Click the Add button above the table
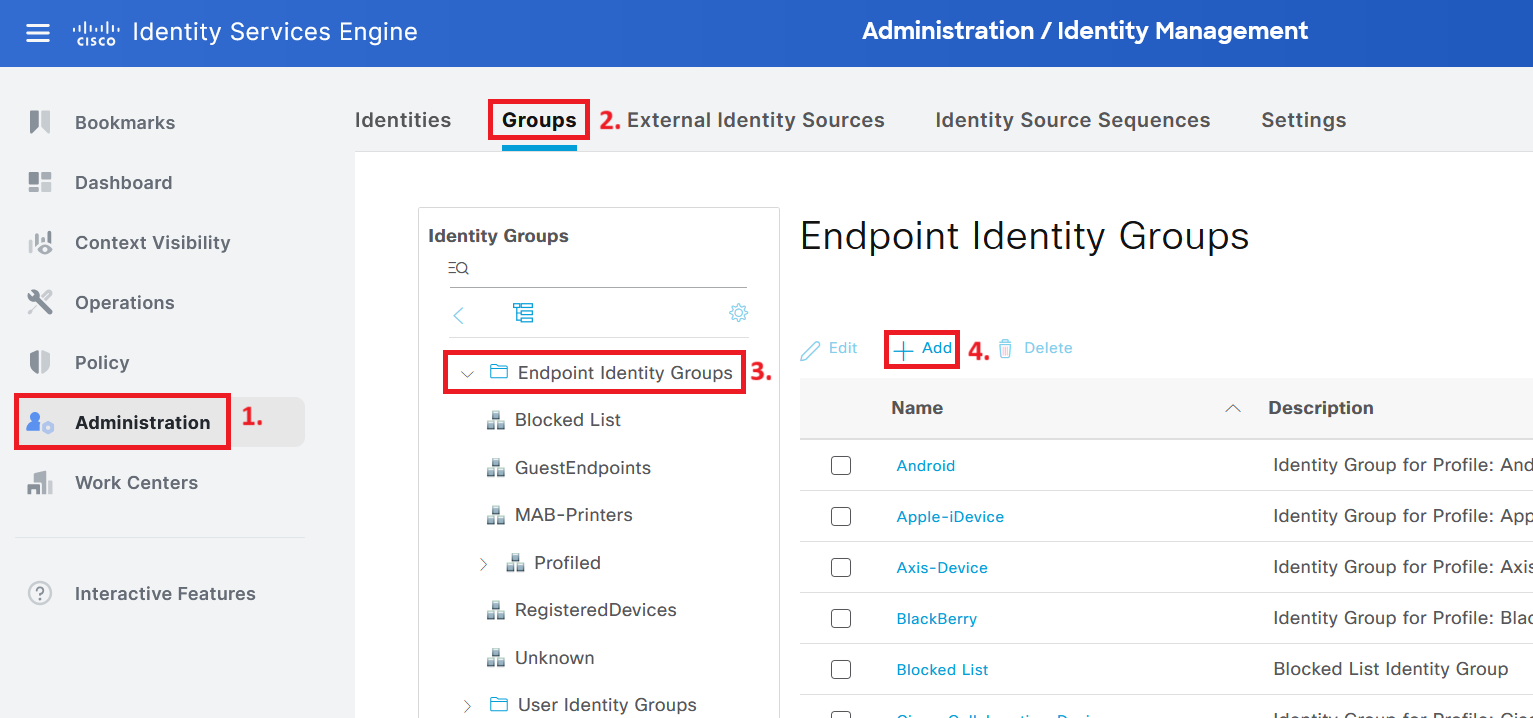The image size is (1533, 718). pyautogui.click(x=921, y=348)
